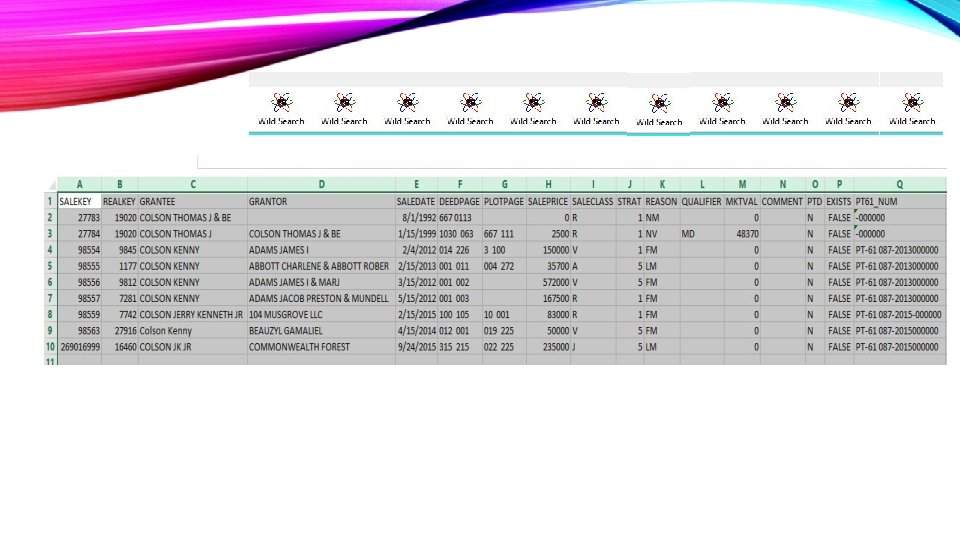Select the QUALIFIER header cell

click(x=702, y=201)
